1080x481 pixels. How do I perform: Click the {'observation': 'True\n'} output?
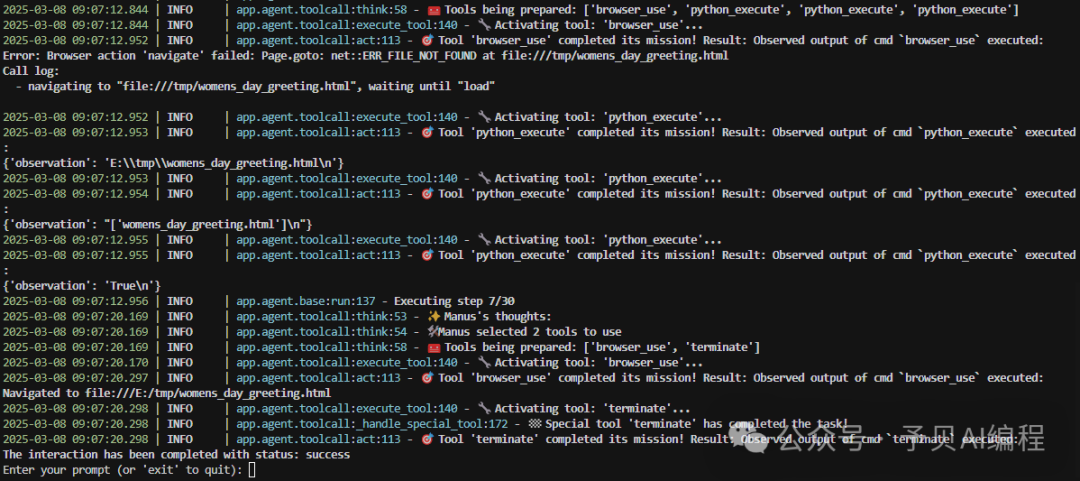82,286
